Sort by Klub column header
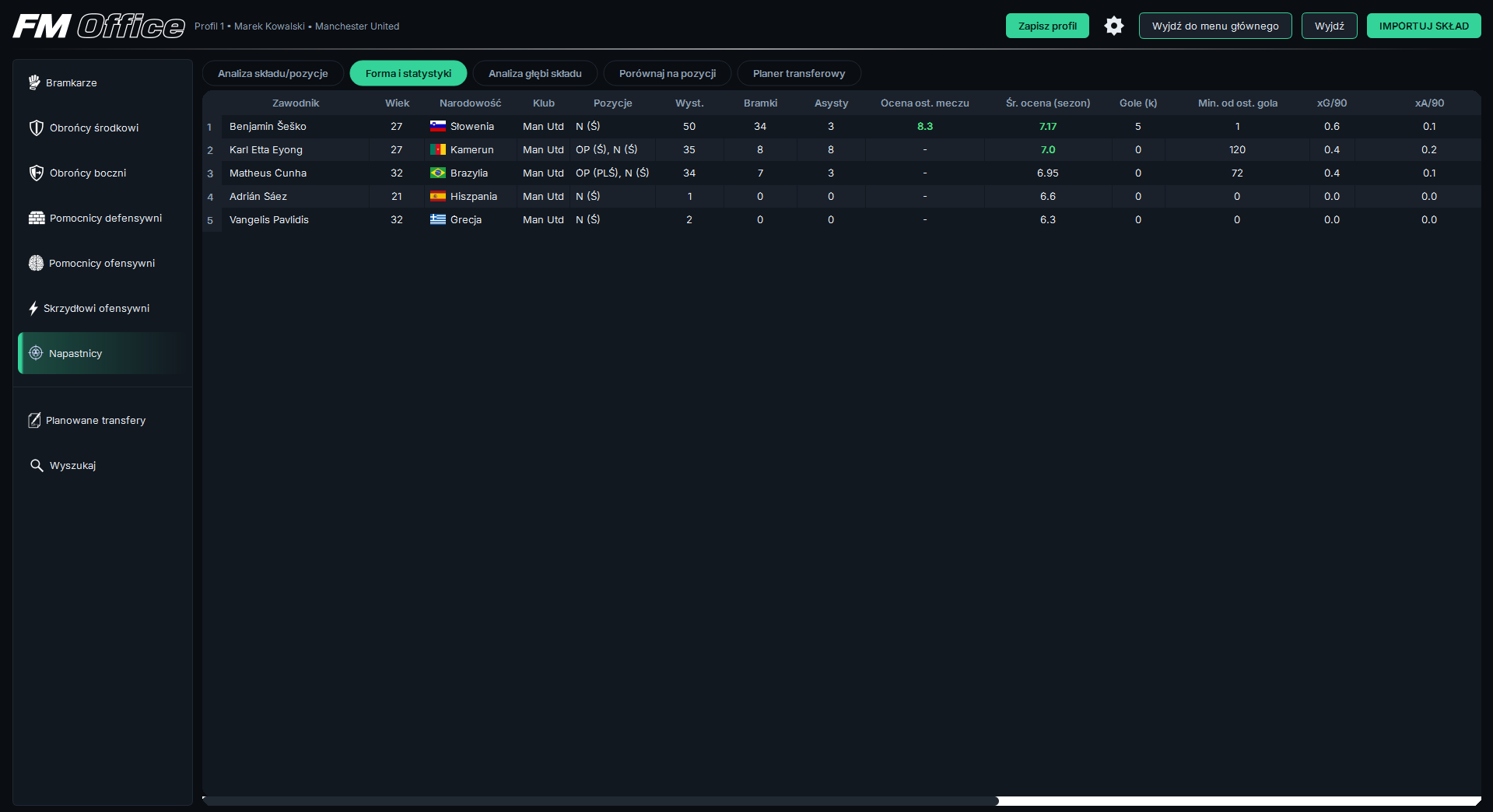The image size is (1493, 812). [544, 103]
